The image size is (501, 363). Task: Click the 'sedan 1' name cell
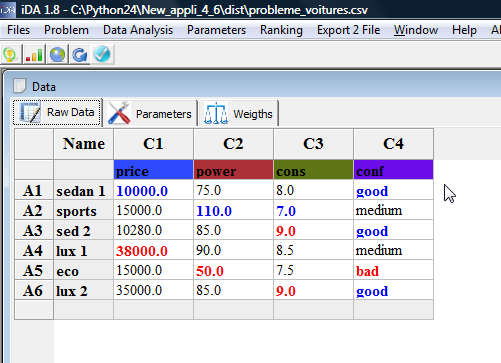click(x=84, y=190)
